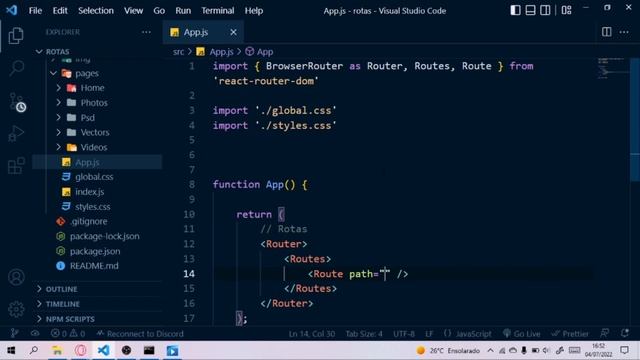Click Tab Size: 4 indentation setting
The height and width of the screenshot is (360, 640).
(x=364, y=333)
